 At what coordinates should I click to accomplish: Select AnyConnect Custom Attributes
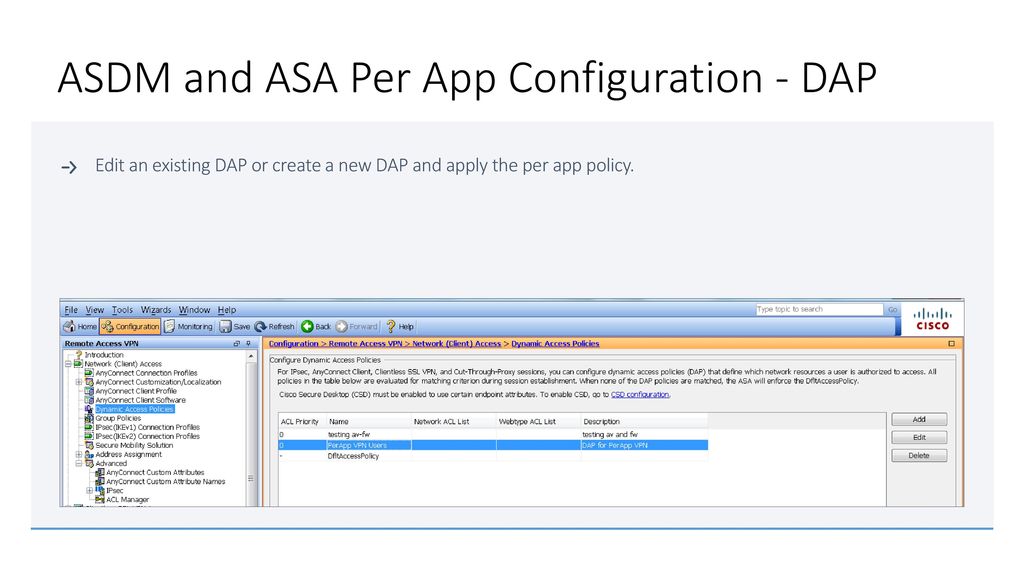[155, 472]
